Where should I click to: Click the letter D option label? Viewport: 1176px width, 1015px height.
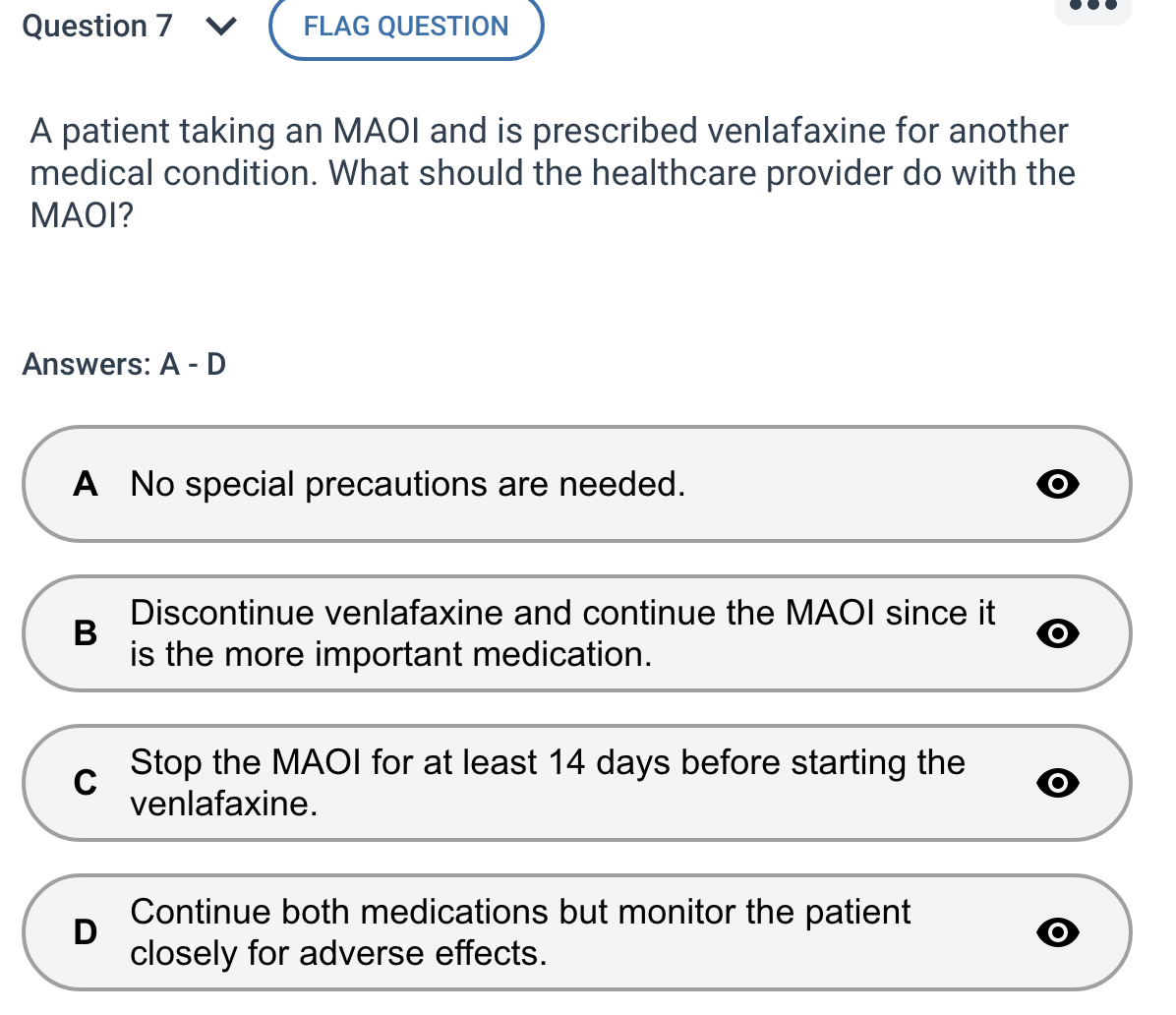(x=87, y=932)
